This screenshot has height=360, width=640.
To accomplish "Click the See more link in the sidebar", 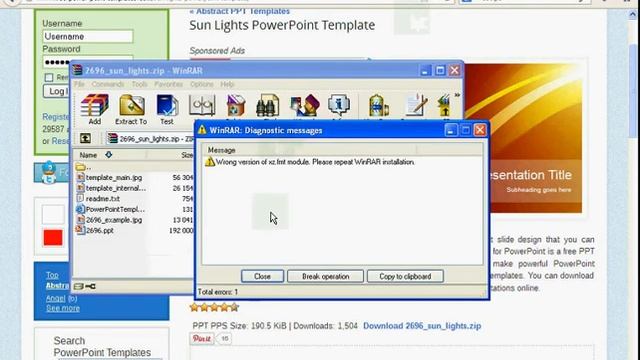I will point(63,308).
